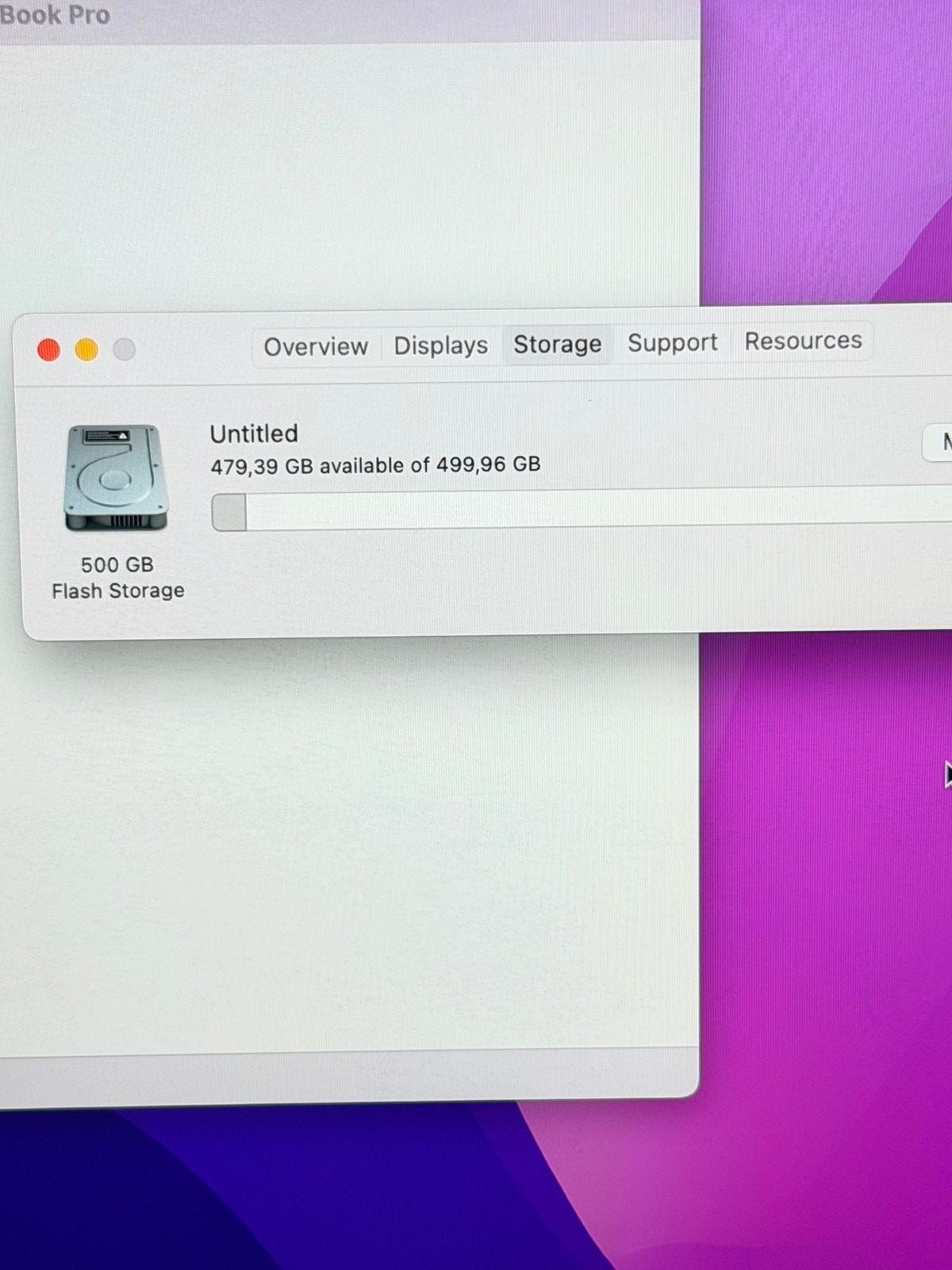The width and height of the screenshot is (952, 1270).
Task: Click the Book Pro title in background window
Action: pos(55,14)
